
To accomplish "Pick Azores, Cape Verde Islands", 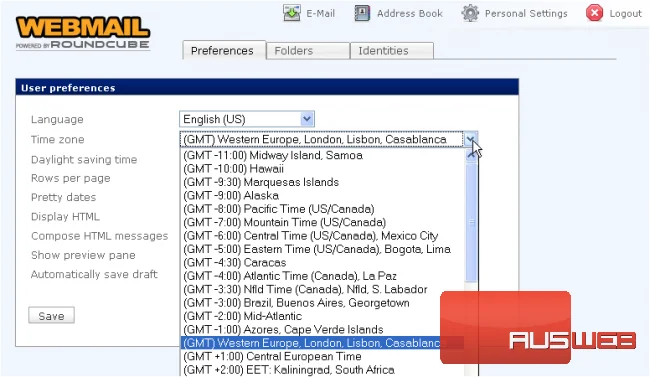I will (323, 329).
